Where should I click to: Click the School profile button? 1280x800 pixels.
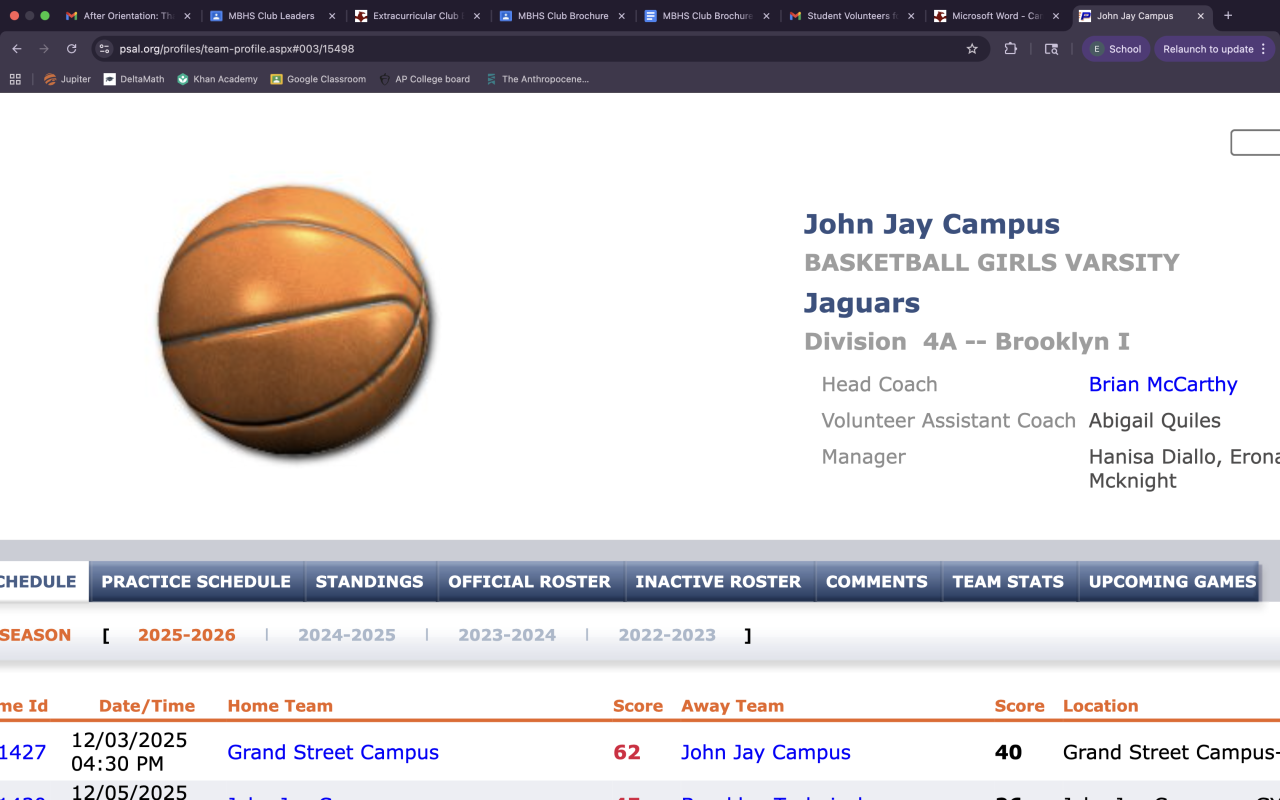[1116, 49]
